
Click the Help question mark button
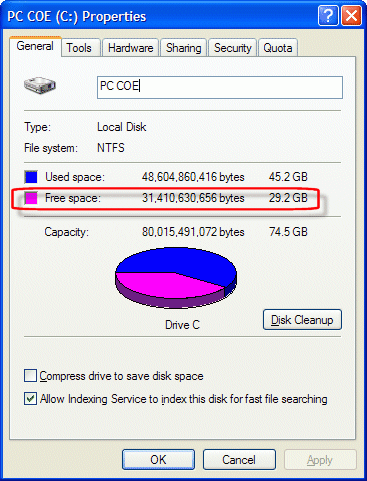pyautogui.click(x=328, y=16)
